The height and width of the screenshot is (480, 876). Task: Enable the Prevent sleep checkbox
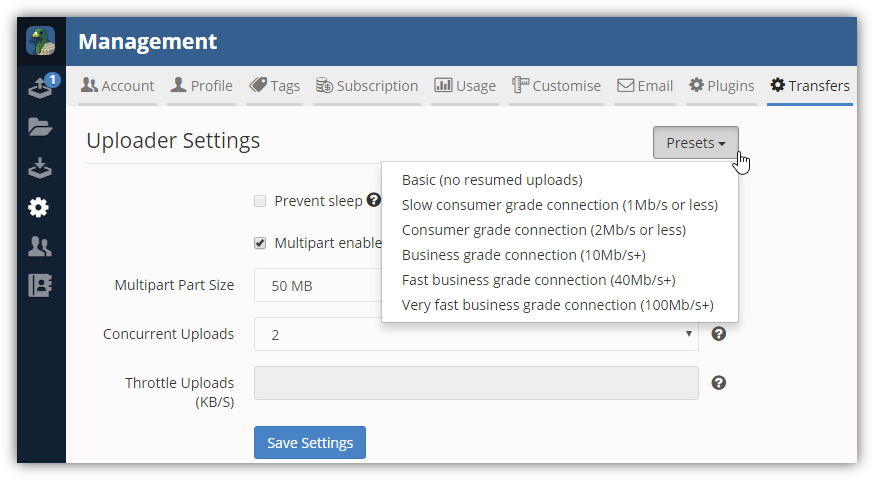point(260,201)
